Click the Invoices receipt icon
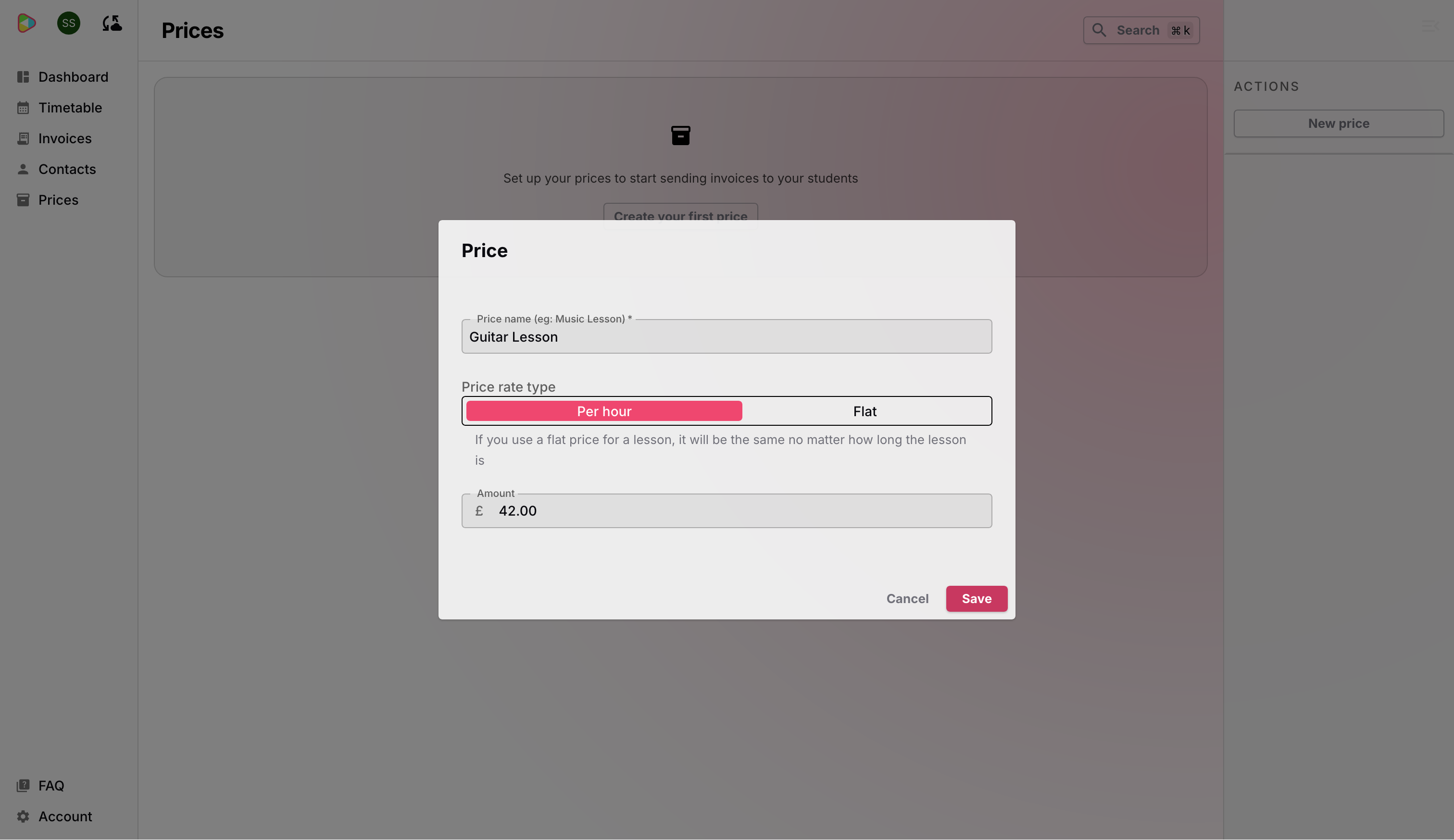Image resolution: width=1454 pixels, height=840 pixels. (x=23, y=138)
